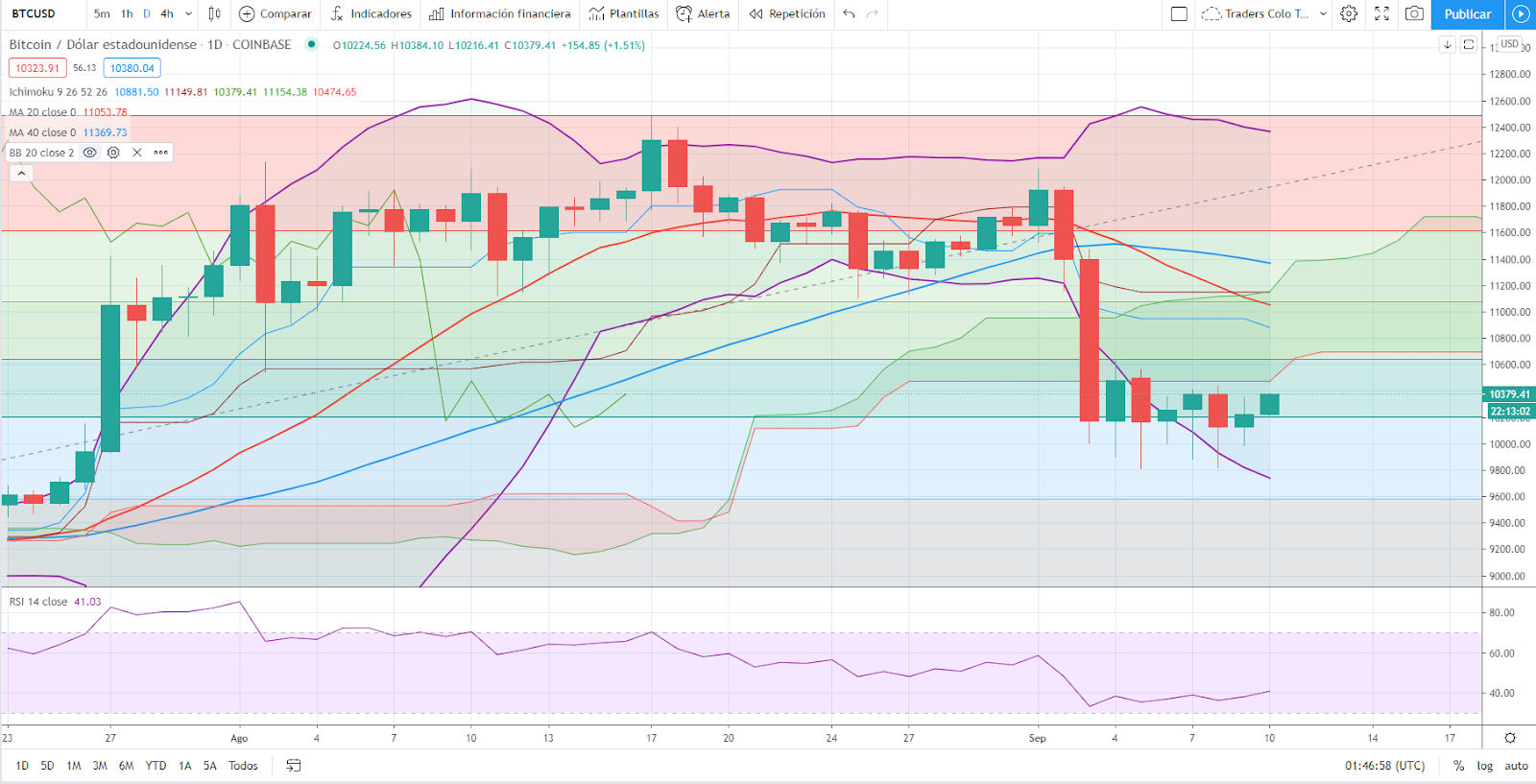This screenshot has height=784, width=1536.
Task: Click the play button next to Publicar
Action: 1521,13
